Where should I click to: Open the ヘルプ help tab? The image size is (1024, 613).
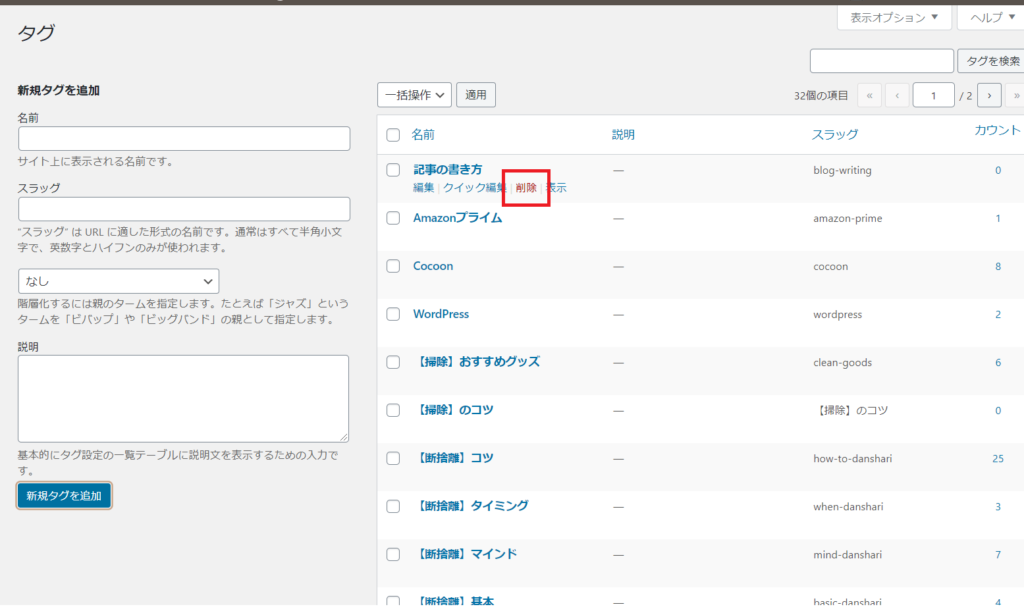990,18
